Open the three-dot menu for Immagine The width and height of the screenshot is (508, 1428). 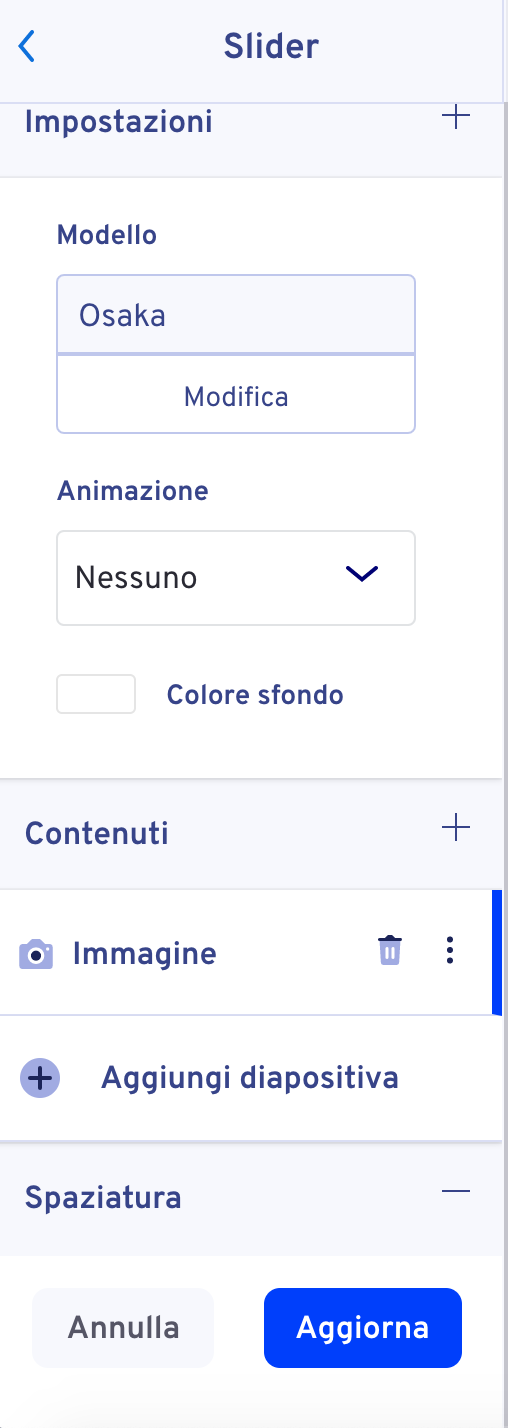450,951
